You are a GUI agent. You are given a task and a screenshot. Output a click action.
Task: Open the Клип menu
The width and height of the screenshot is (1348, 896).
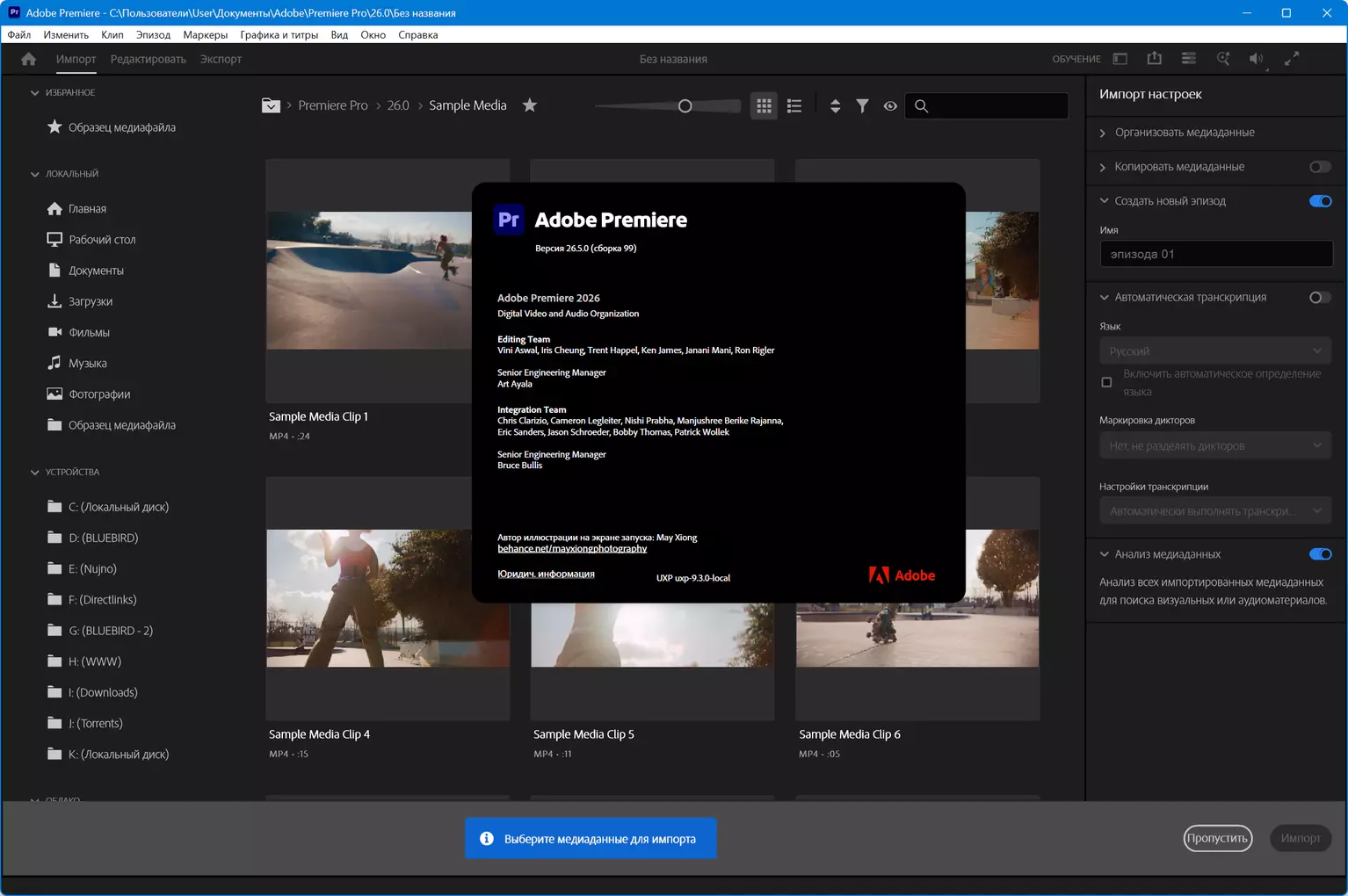tap(112, 35)
